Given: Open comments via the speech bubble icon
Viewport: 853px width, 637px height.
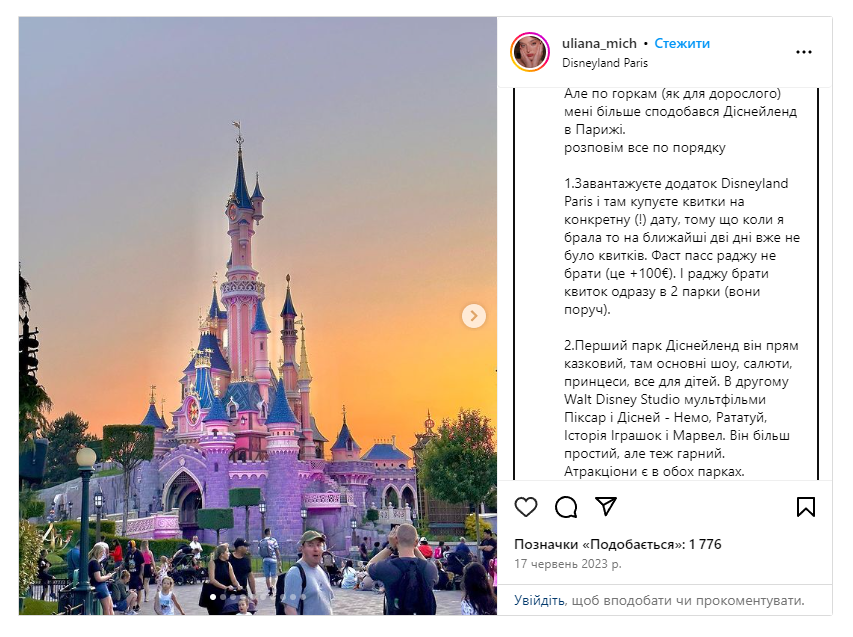Looking at the screenshot, I should [566, 507].
